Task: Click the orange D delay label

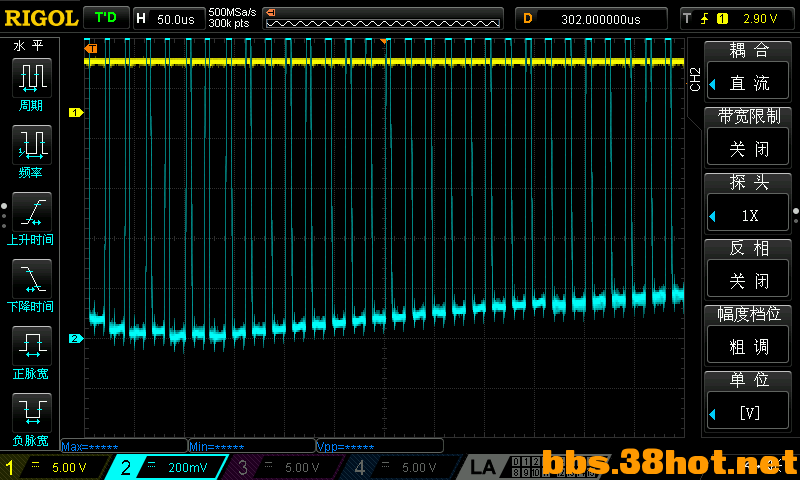Action: (528, 19)
